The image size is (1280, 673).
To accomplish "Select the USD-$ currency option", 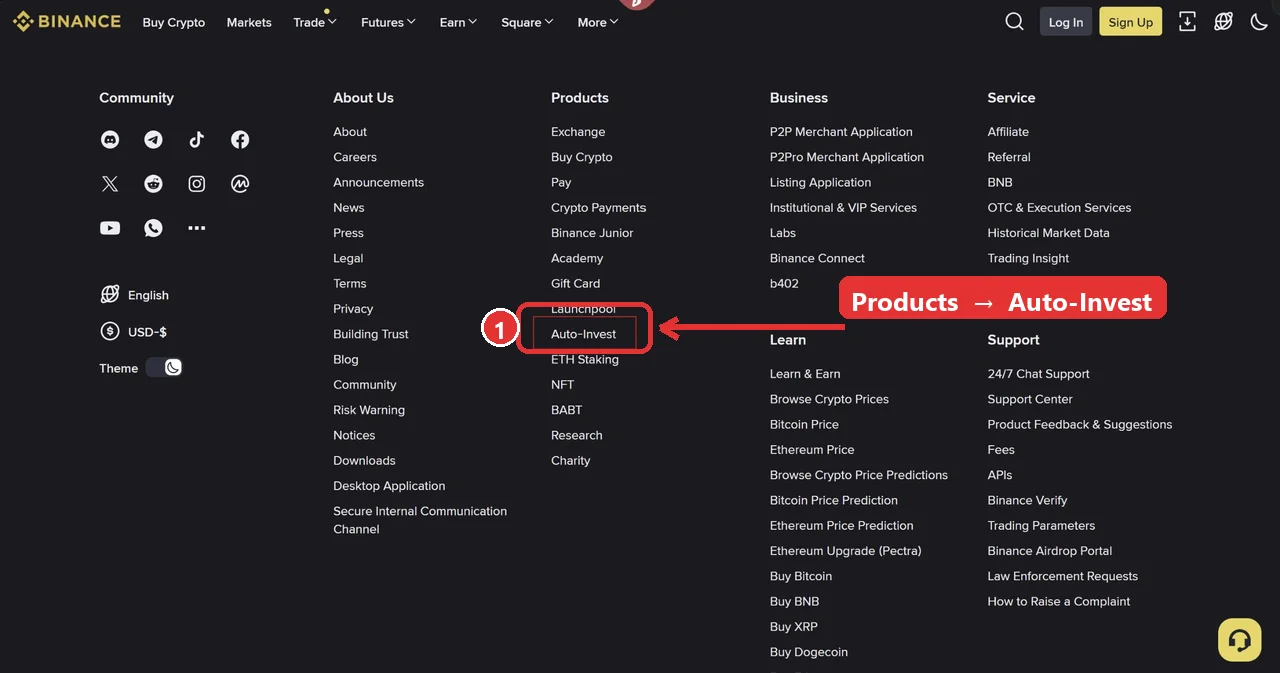I will (134, 332).
